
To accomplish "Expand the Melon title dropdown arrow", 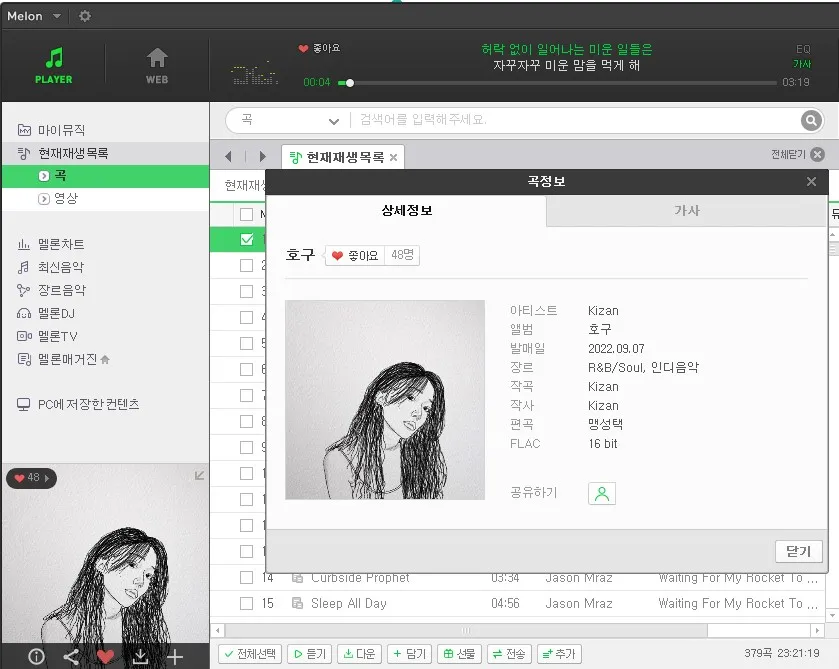I will [56, 16].
